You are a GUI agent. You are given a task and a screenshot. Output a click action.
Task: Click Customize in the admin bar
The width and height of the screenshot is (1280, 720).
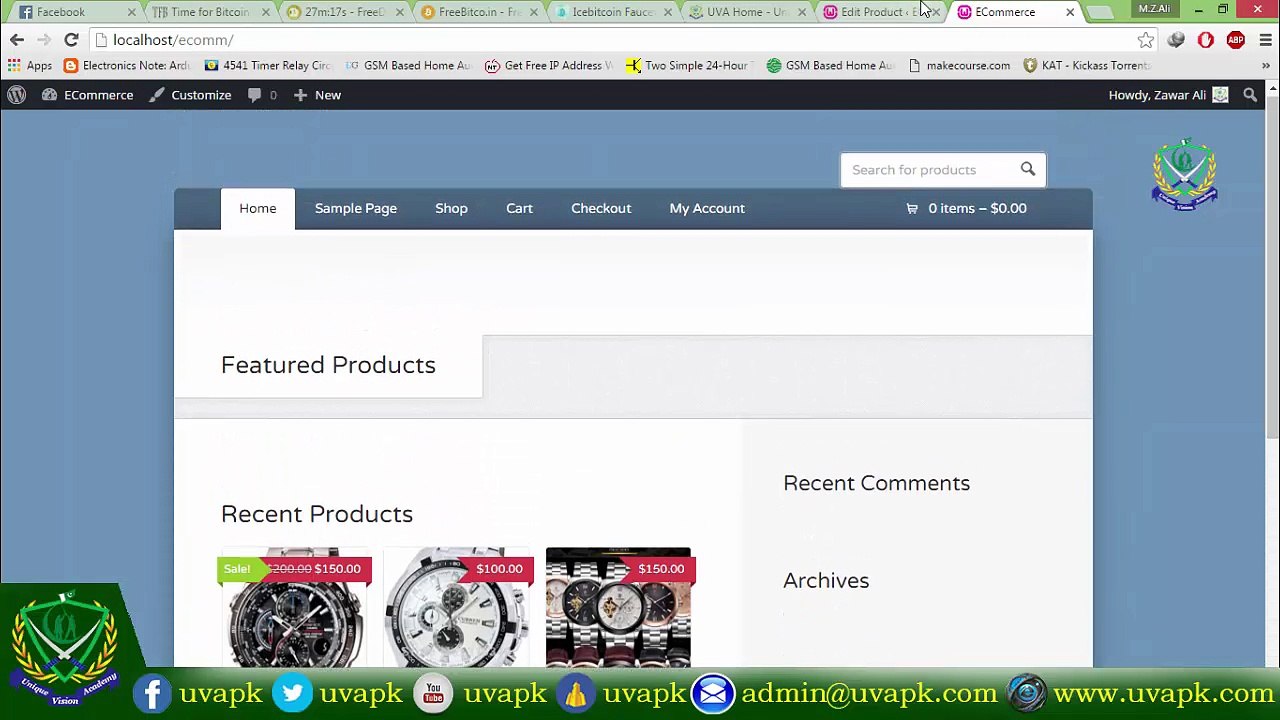(x=190, y=95)
